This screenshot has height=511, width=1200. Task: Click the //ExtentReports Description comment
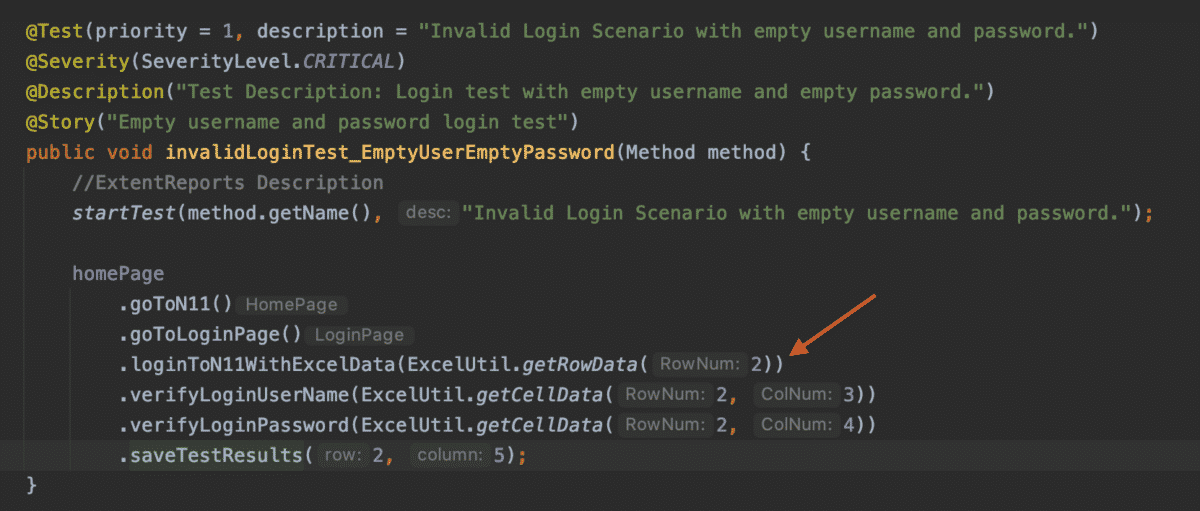(x=227, y=184)
